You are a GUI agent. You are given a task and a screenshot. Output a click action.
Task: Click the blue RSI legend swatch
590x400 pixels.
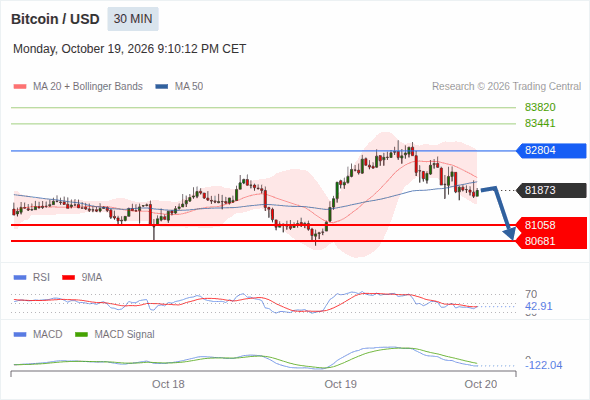point(20,278)
